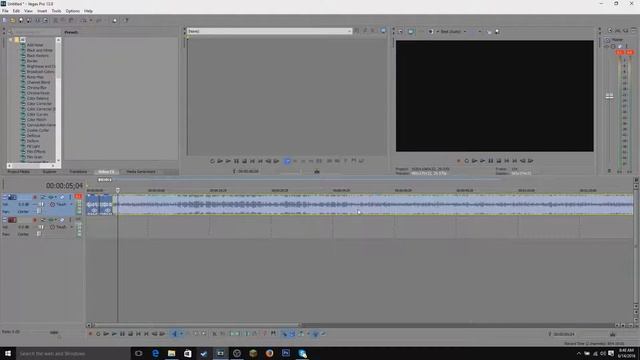This screenshot has height=360, width=640.
Task: Click the Undo icon in main toolbar
Action: (x=83, y=20)
